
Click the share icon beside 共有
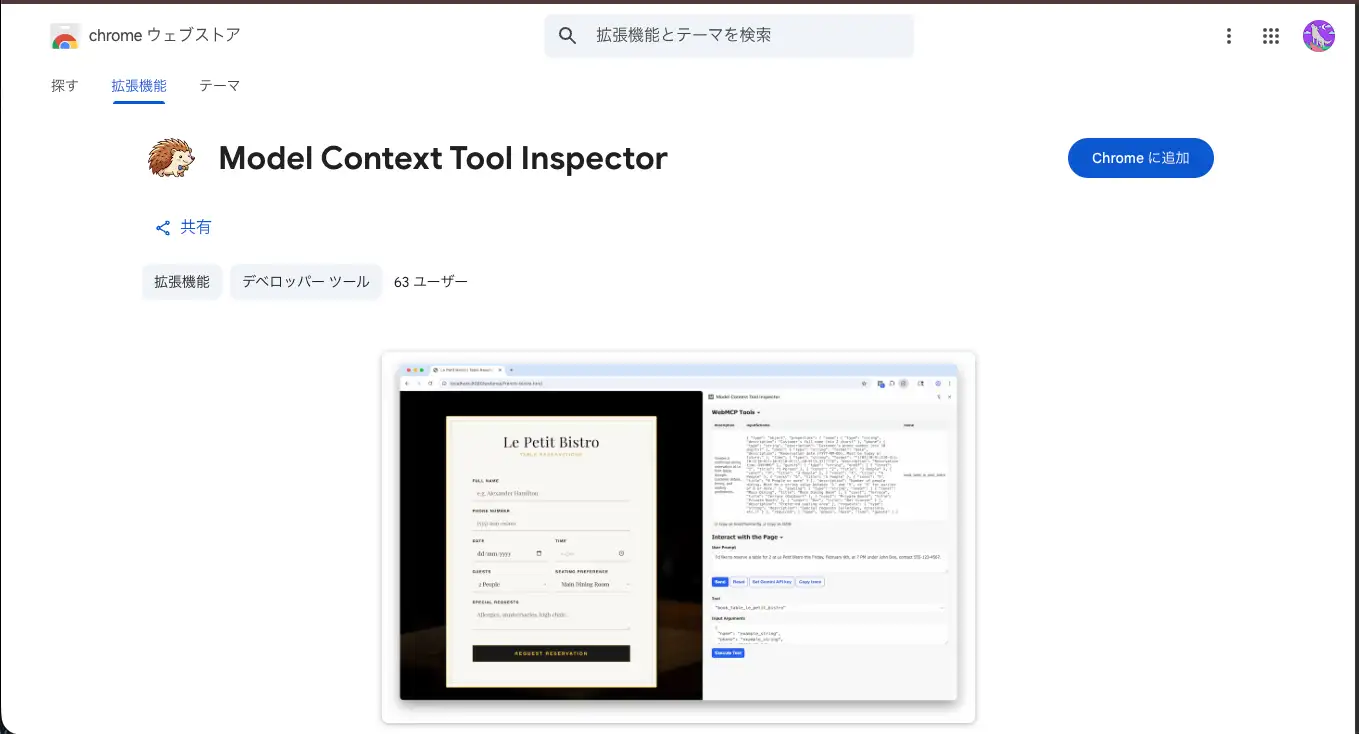tap(163, 228)
